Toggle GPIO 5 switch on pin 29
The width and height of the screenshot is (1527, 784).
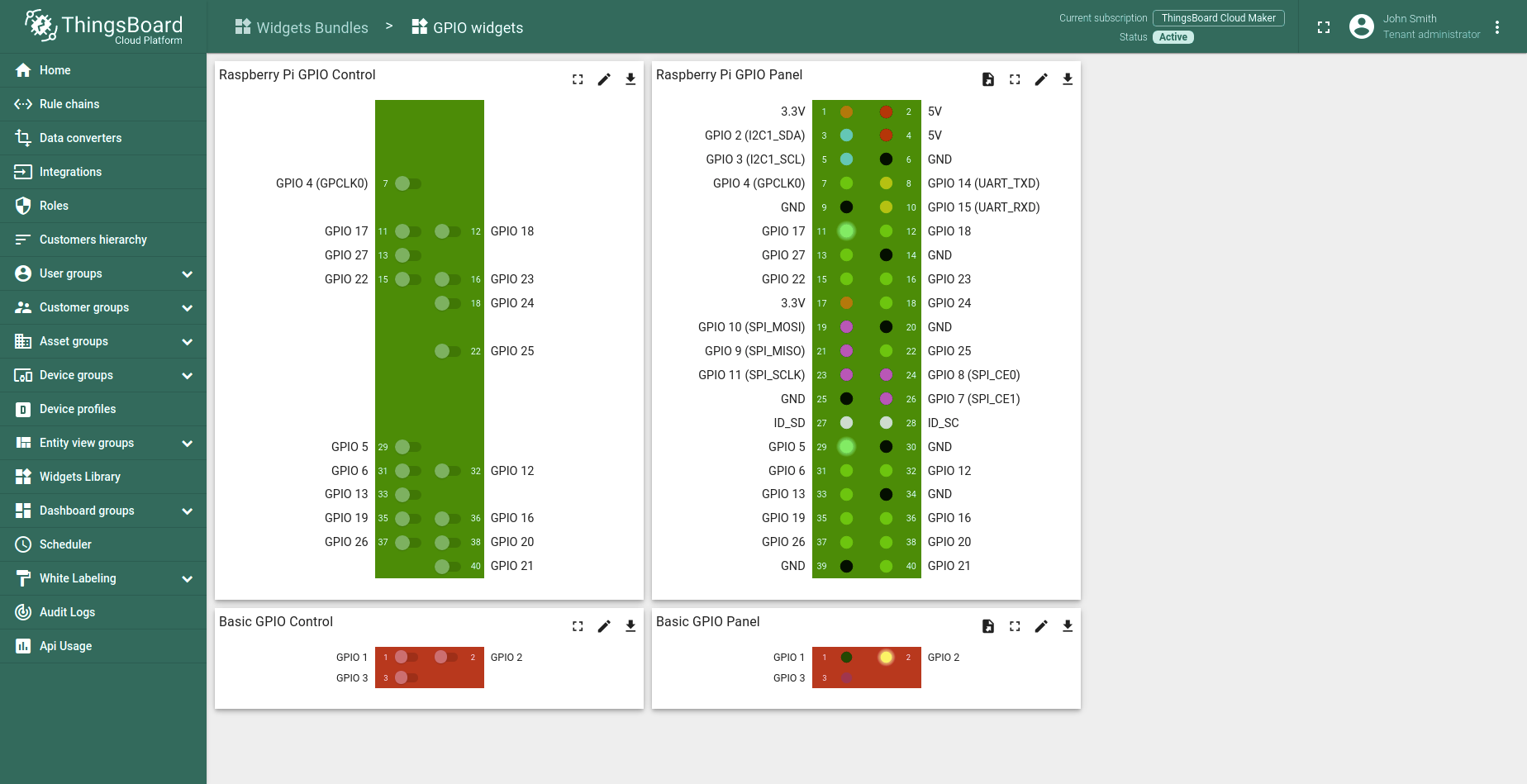coord(407,447)
